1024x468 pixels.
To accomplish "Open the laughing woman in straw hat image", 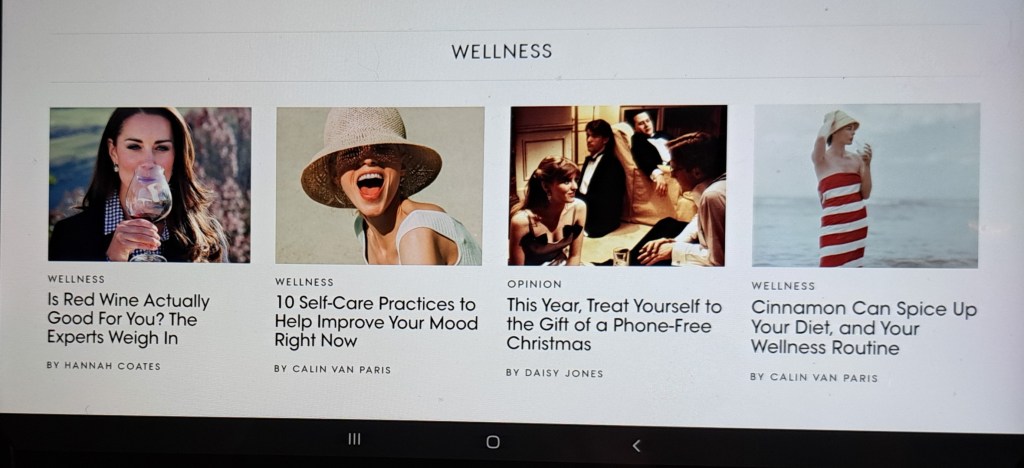I will click(x=379, y=186).
